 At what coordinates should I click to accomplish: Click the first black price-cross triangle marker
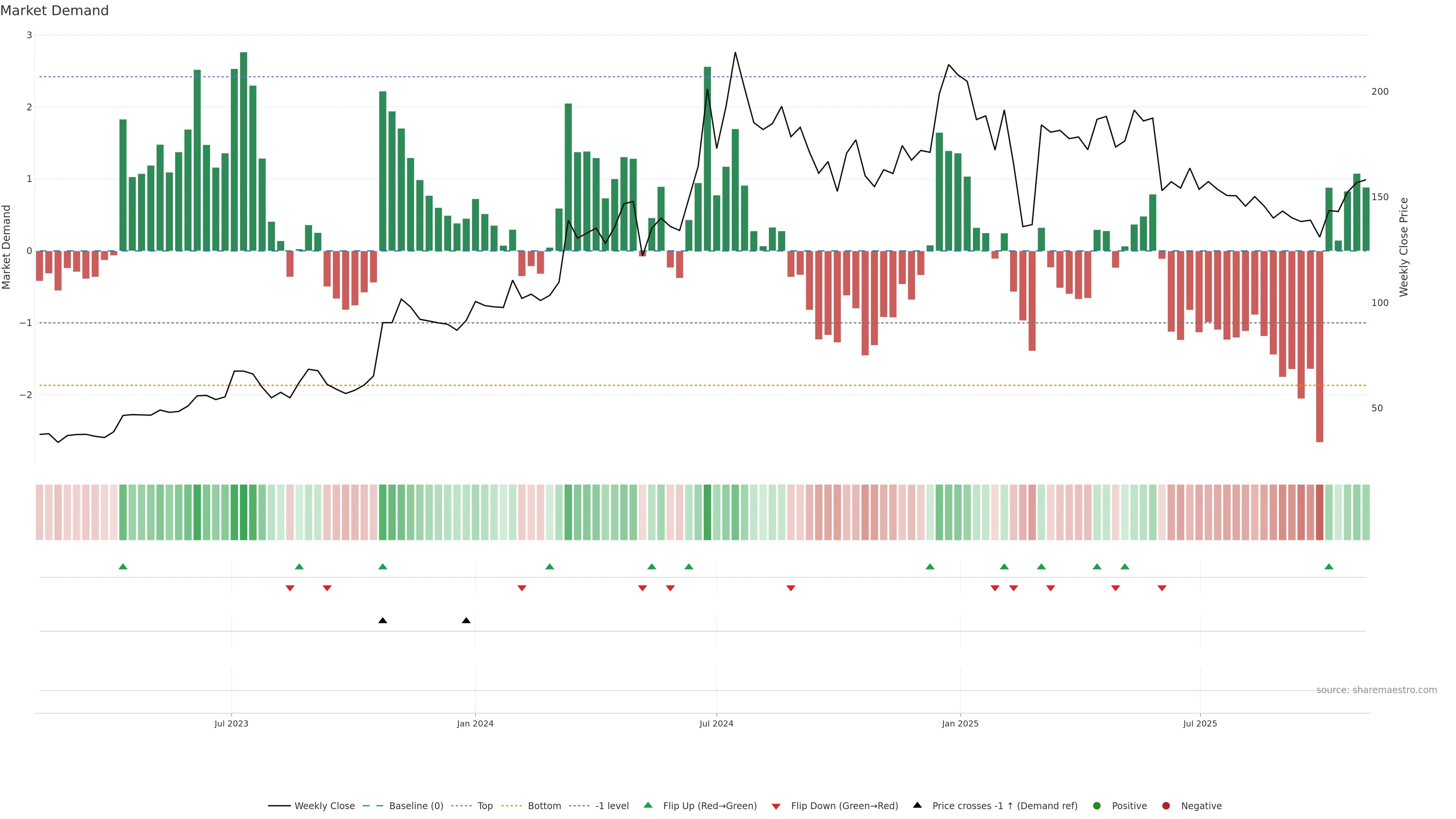click(x=383, y=621)
